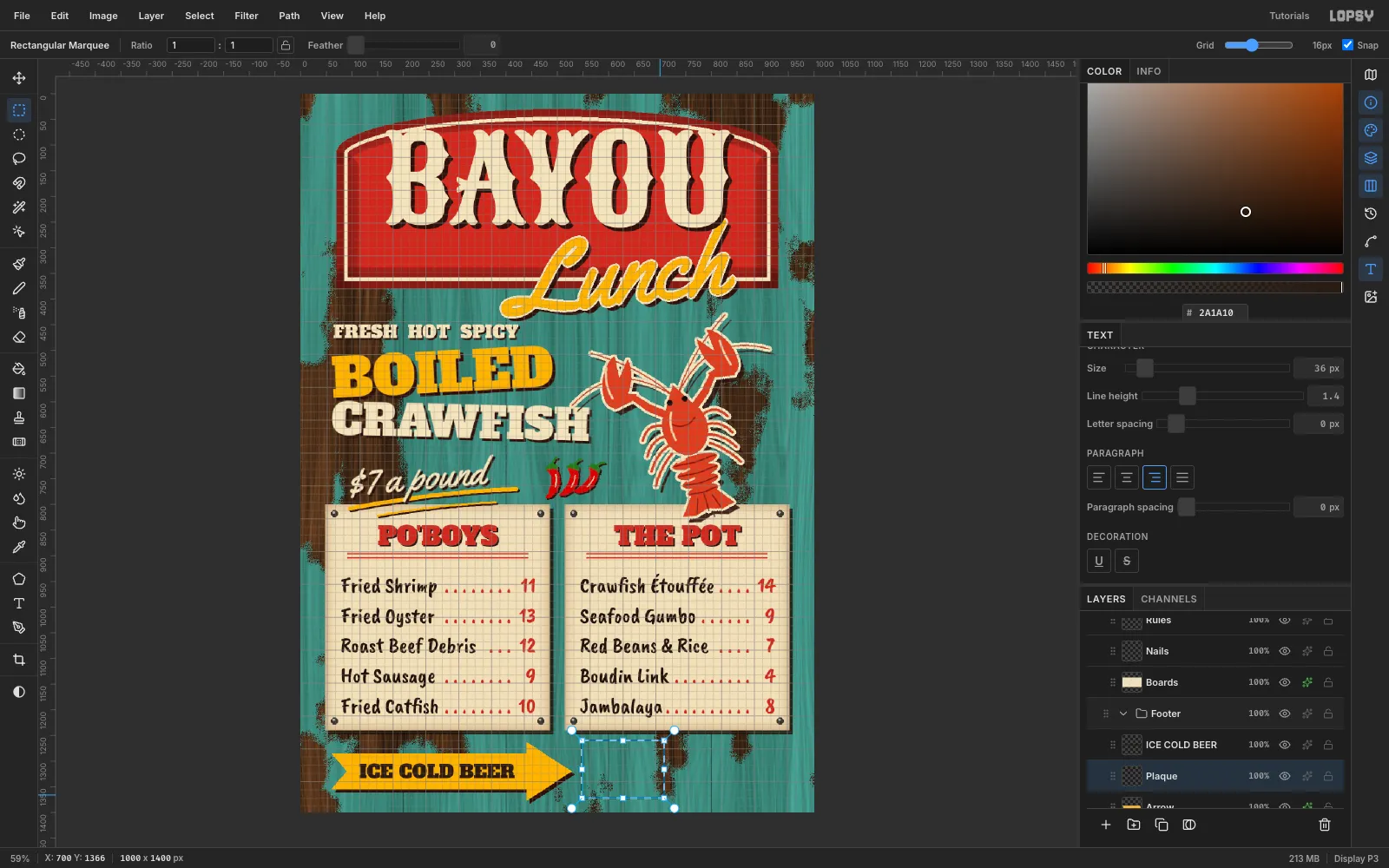
Task: Toggle underline text decoration
Action: (x=1099, y=561)
